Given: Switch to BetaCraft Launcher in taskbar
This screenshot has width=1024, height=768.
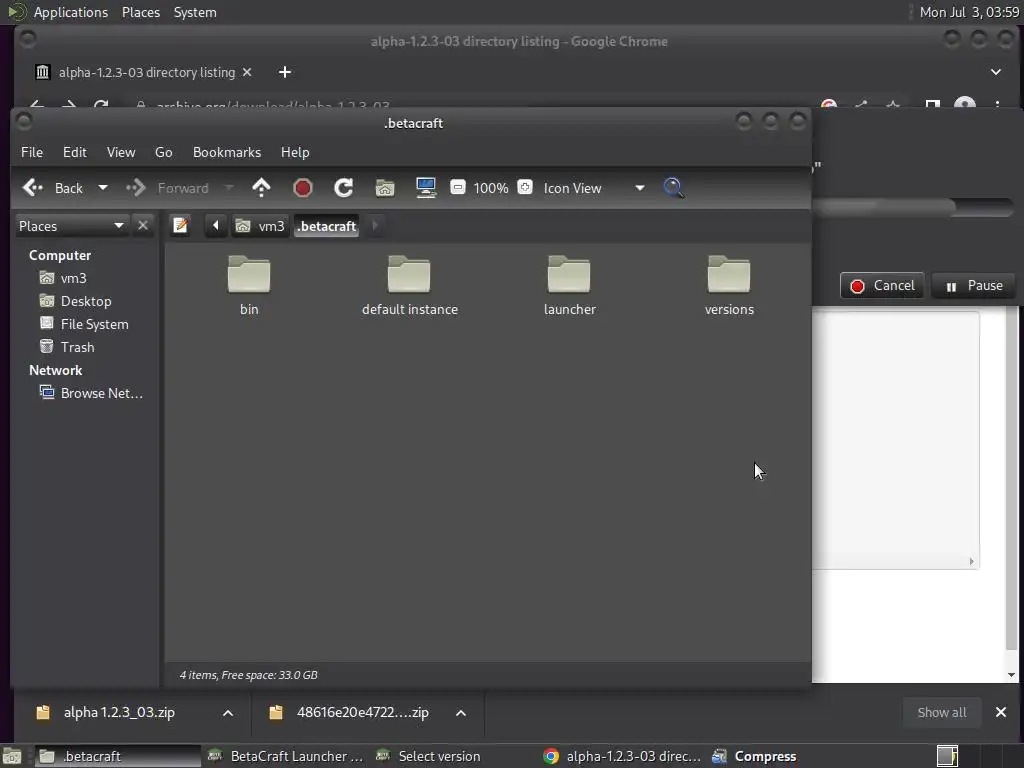Looking at the screenshot, I should [x=285, y=756].
